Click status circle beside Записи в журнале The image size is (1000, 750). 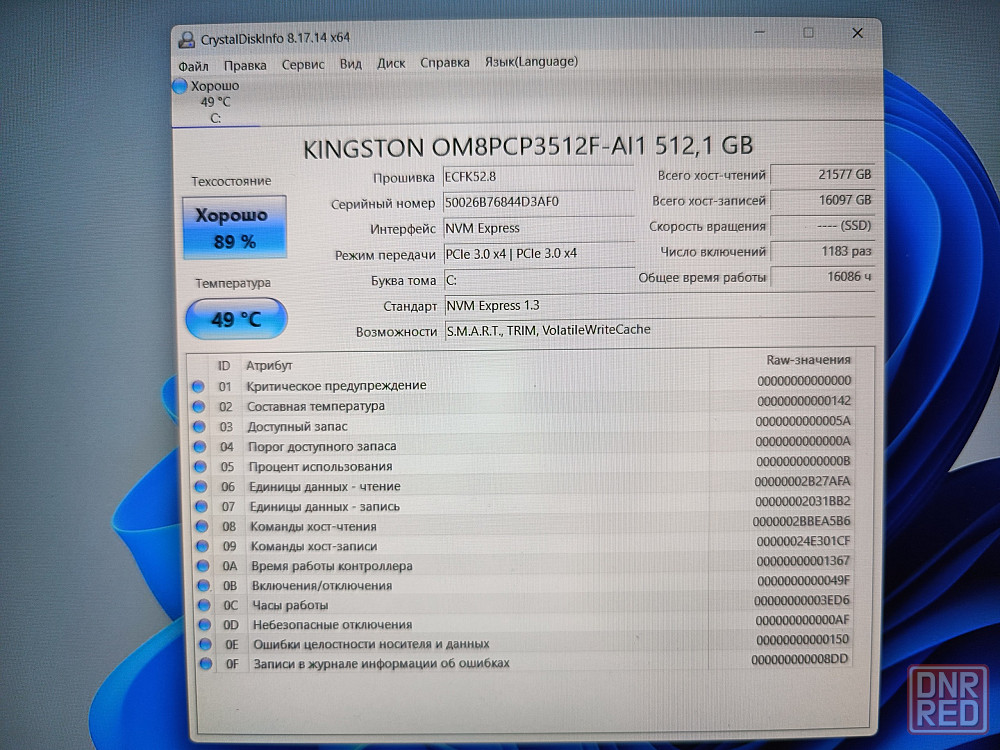(x=205, y=663)
